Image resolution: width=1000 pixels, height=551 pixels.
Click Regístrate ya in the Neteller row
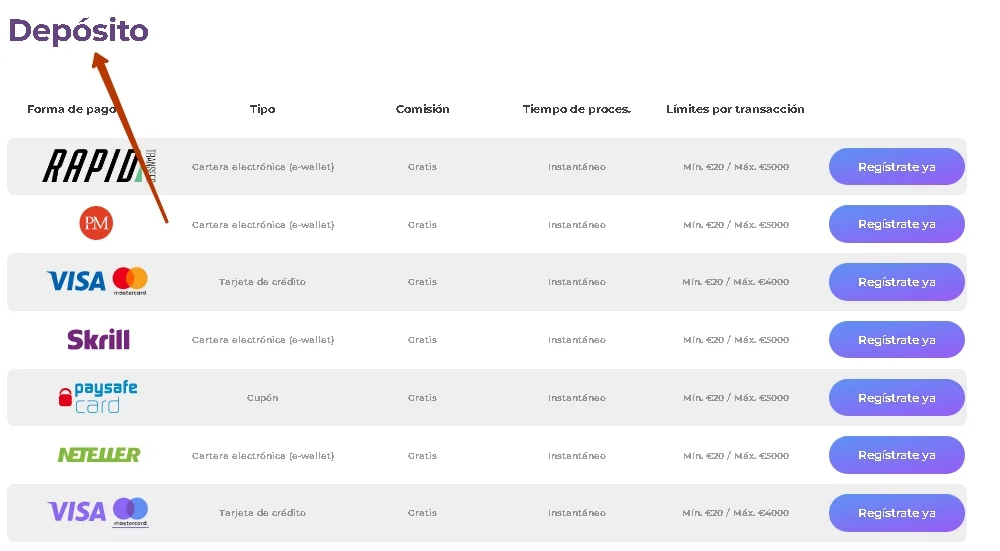(x=897, y=455)
